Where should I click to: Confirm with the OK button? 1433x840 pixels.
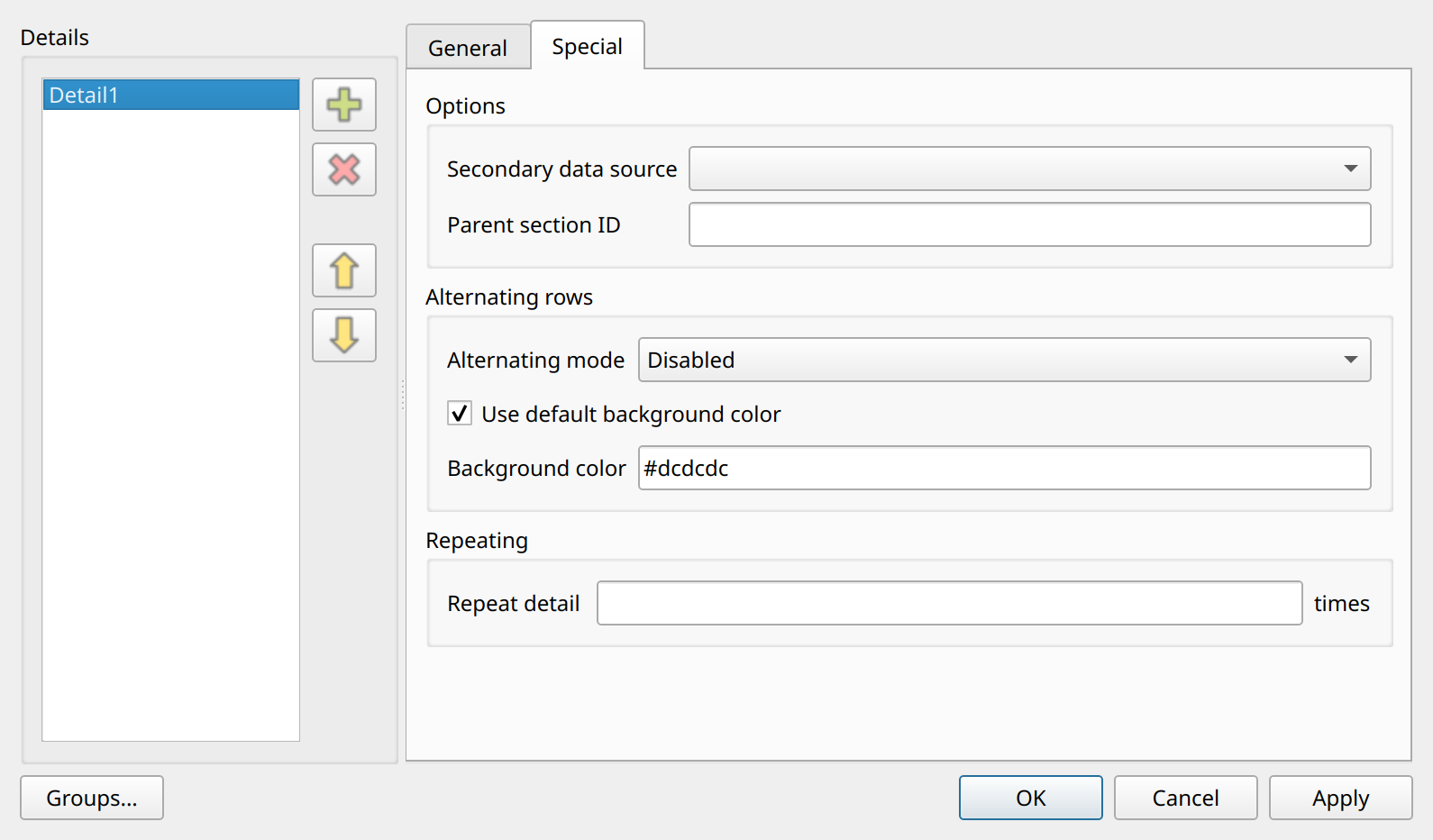pyautogui.click(x=1031, y=798)
